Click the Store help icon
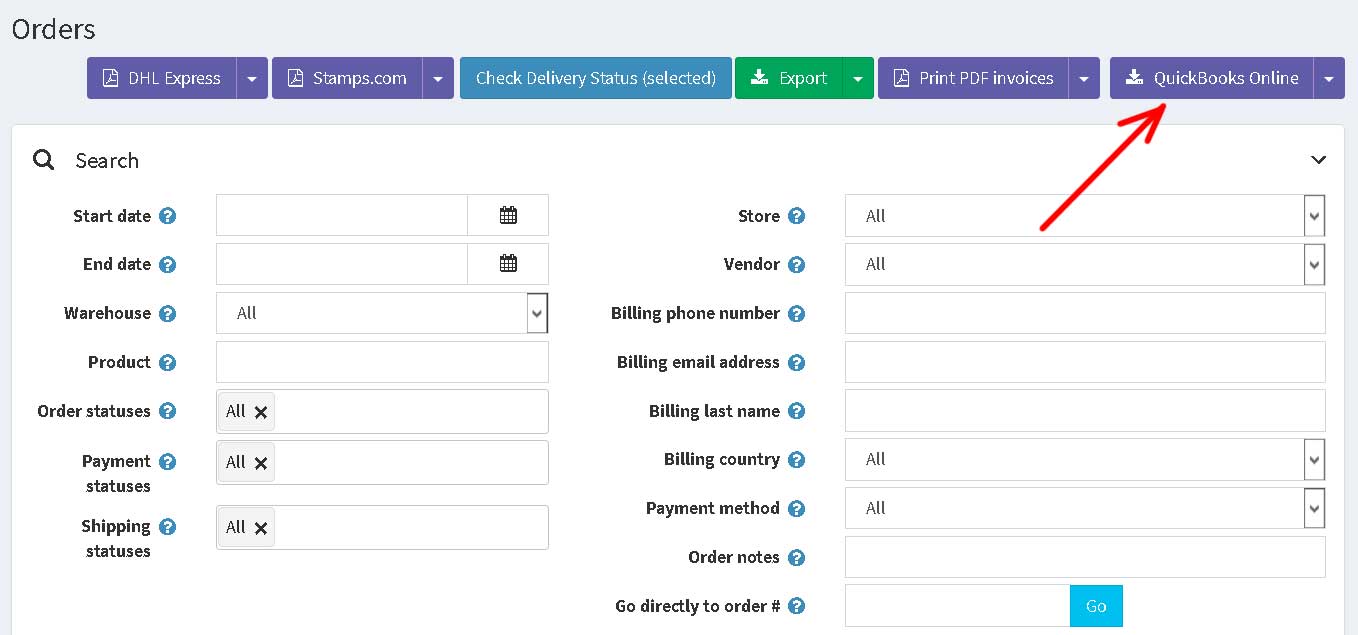 click(796, 216)
